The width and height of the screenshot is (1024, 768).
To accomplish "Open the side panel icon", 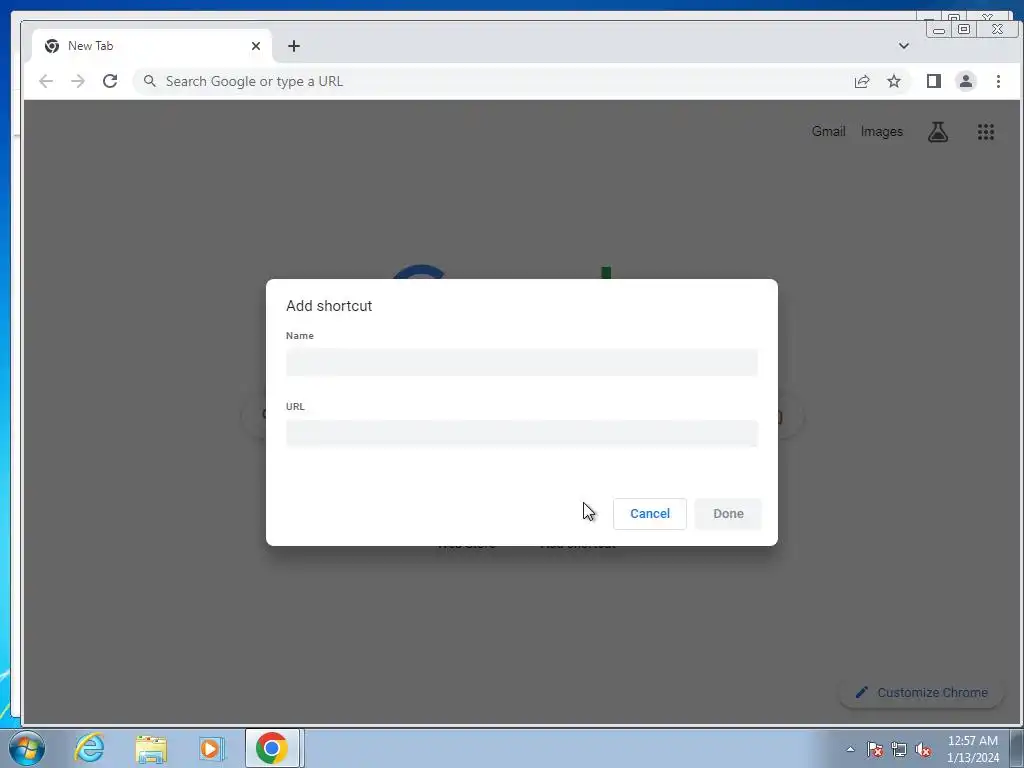I will pos(934,81).
